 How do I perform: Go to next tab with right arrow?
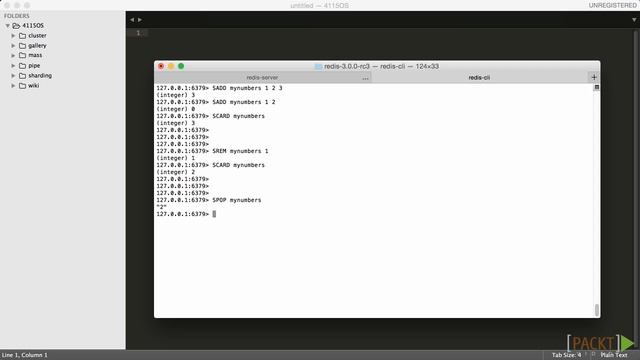[x=140, y=20]
